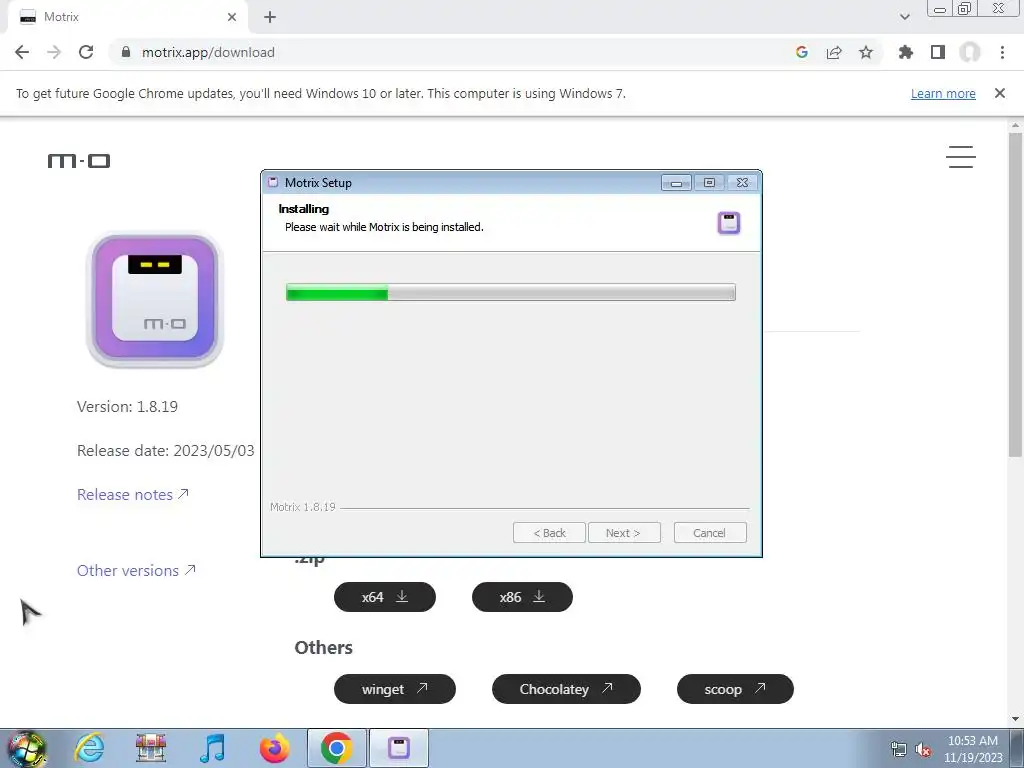Open the store-front icon on the taskbar
Screen dimensions: 1024x768
point(151,748)
